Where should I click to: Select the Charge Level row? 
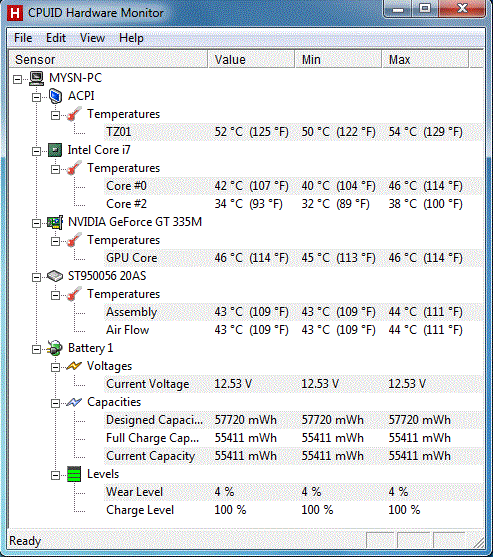pyautogui.click(x=293, y=510)
